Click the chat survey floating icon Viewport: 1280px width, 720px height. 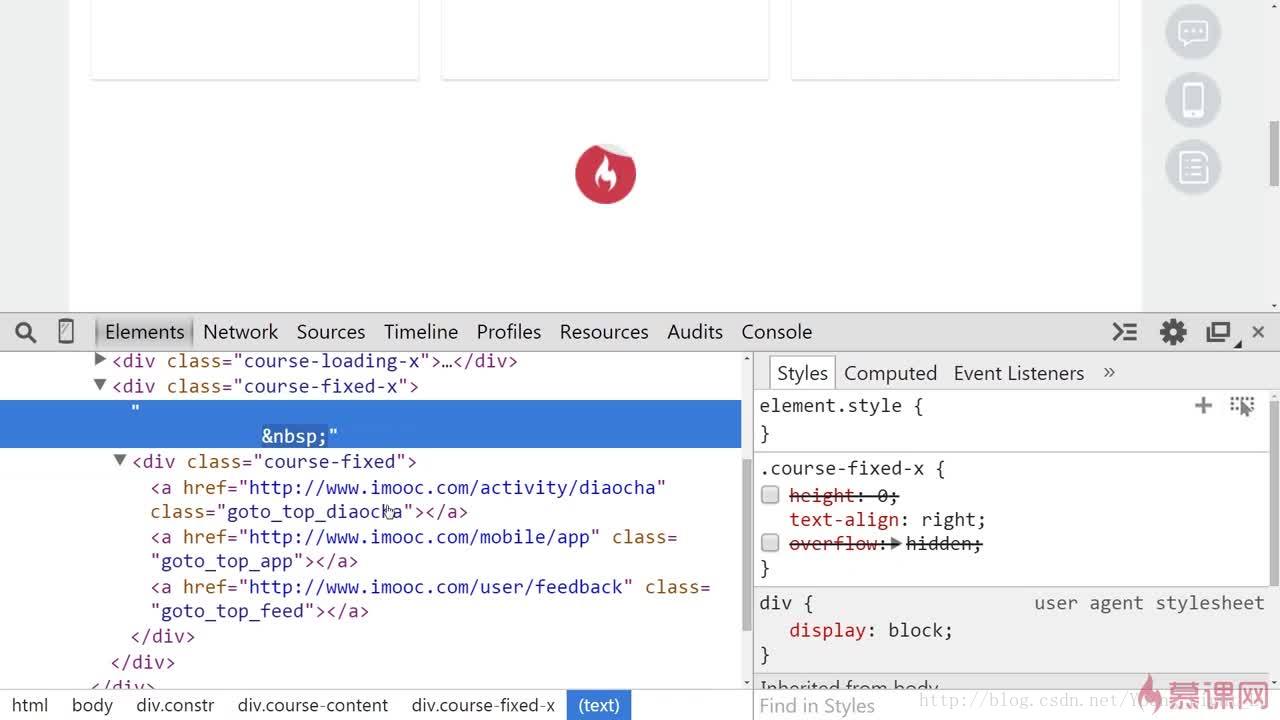[1193, 32]
